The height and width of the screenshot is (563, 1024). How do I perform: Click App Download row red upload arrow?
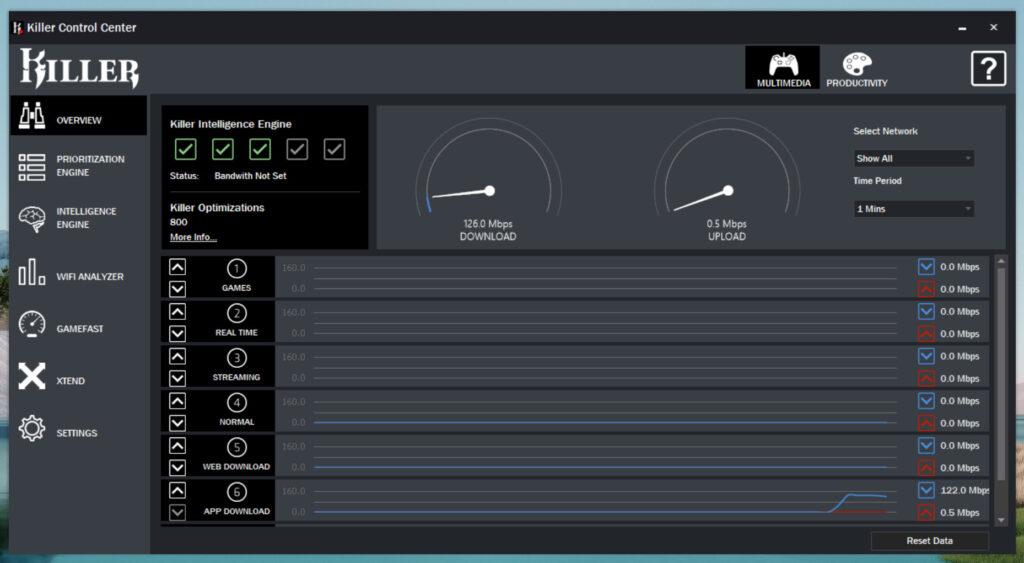(x=925, y=512)
